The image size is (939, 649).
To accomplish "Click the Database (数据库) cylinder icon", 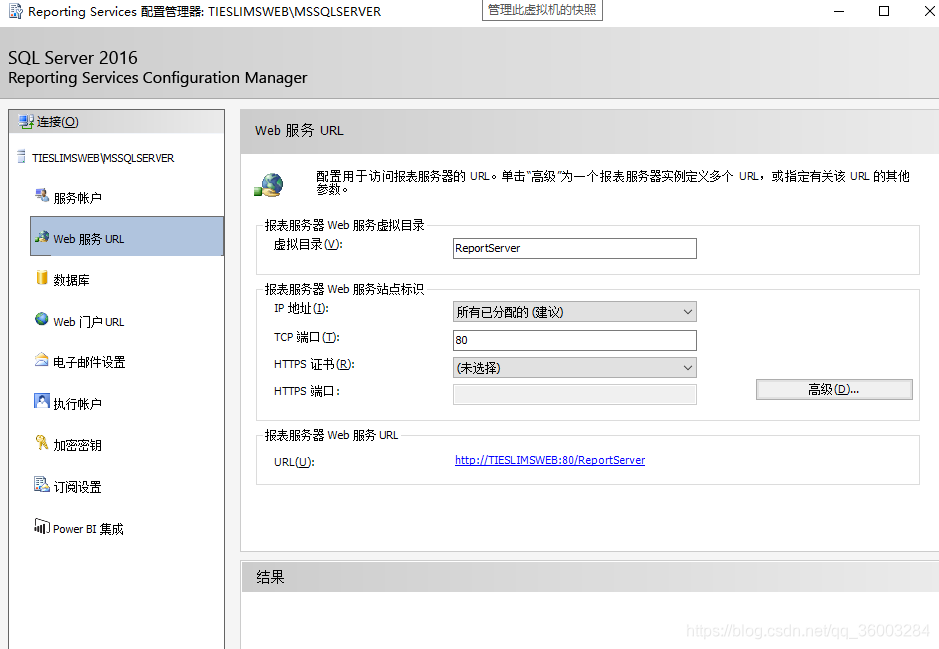I will tap(41, 277).
